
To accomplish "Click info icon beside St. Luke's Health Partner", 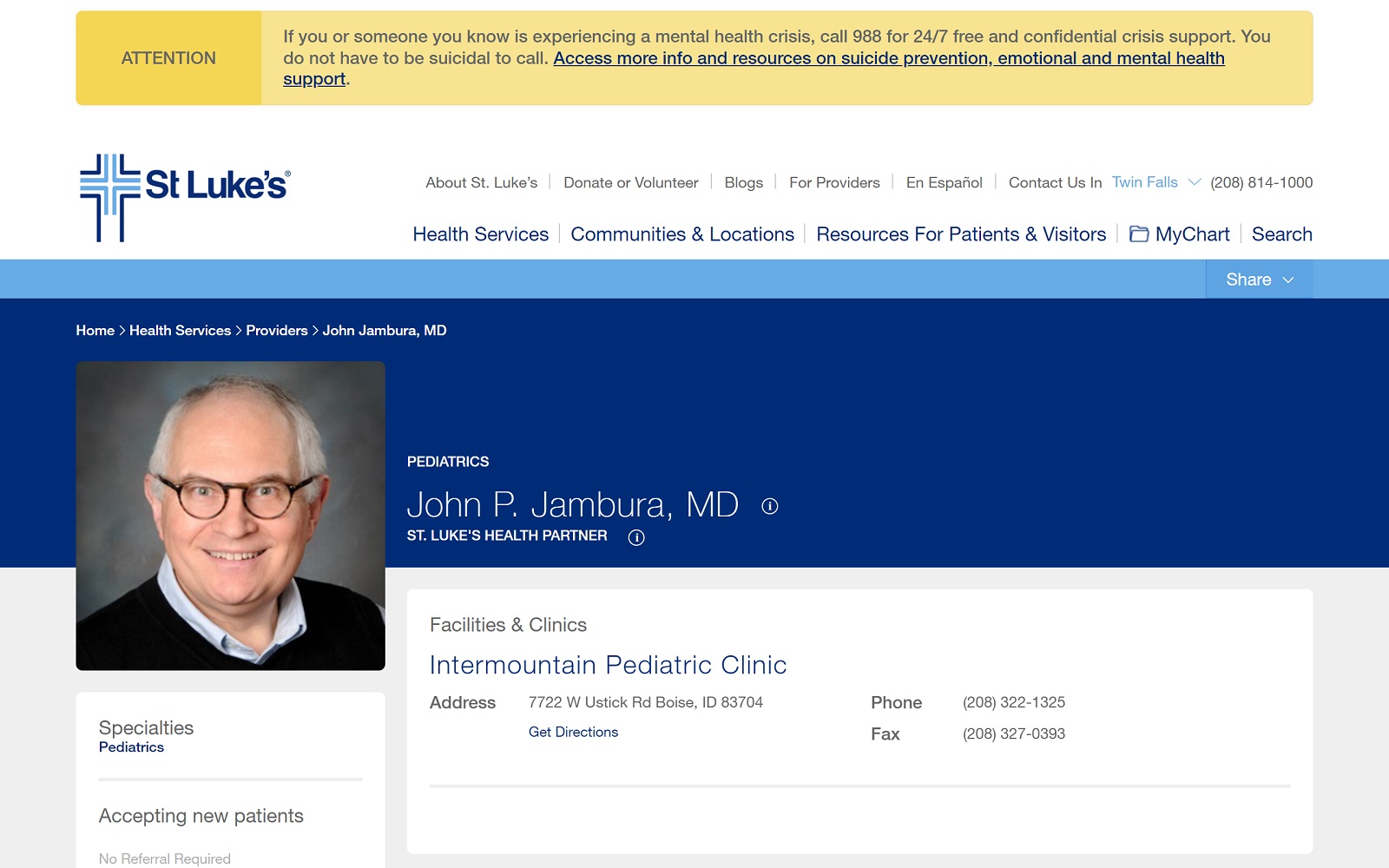I will click(636, 537).
